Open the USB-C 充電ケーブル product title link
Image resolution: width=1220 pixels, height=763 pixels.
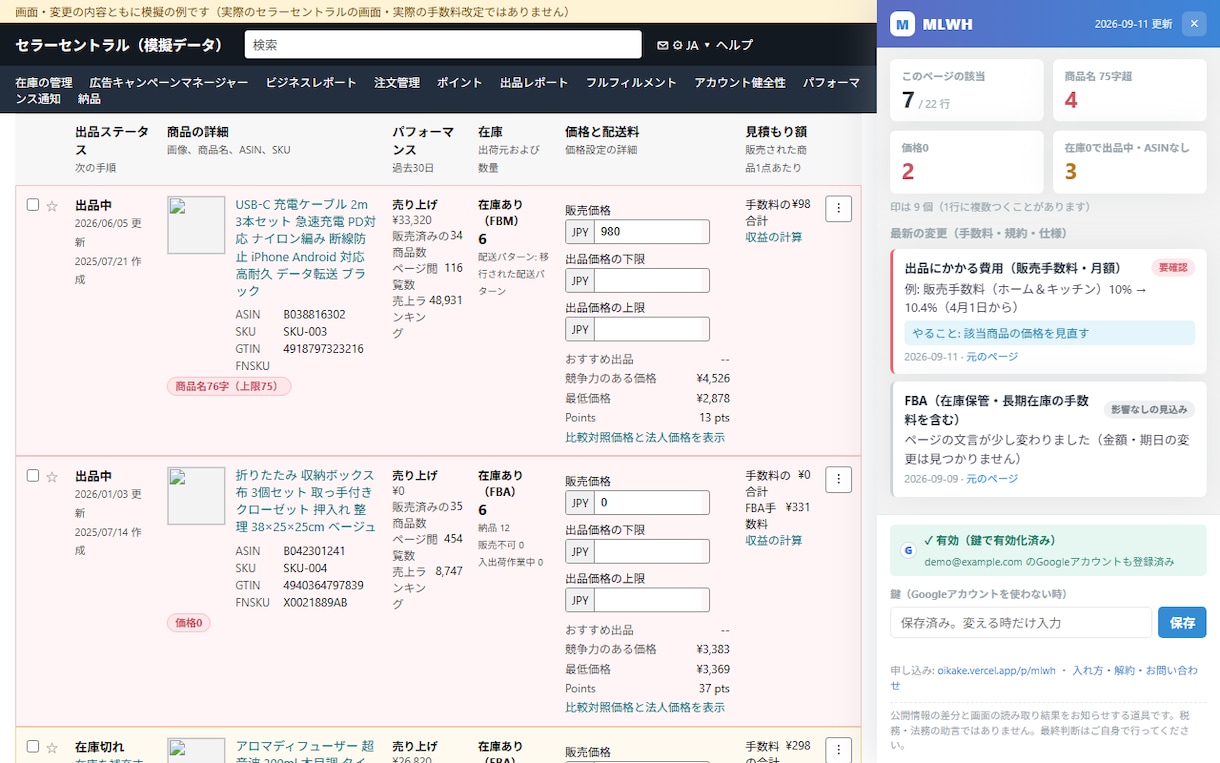click(306, 248)
